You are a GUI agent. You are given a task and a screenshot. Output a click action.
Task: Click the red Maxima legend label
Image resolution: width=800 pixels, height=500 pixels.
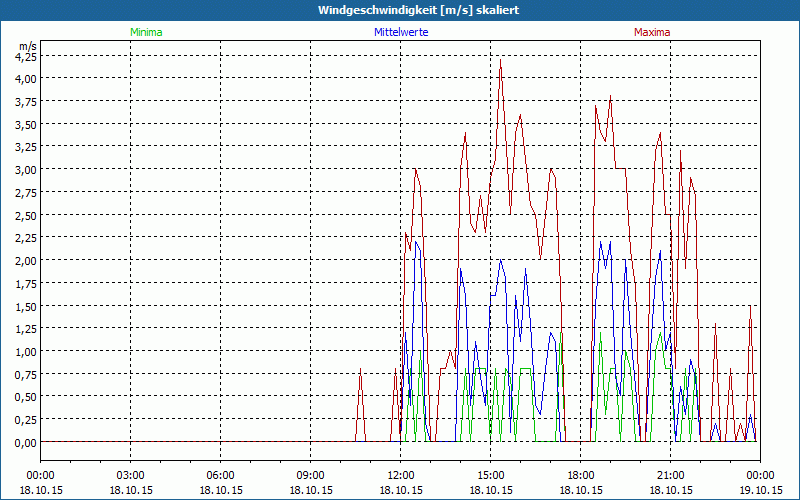[652, 32]
